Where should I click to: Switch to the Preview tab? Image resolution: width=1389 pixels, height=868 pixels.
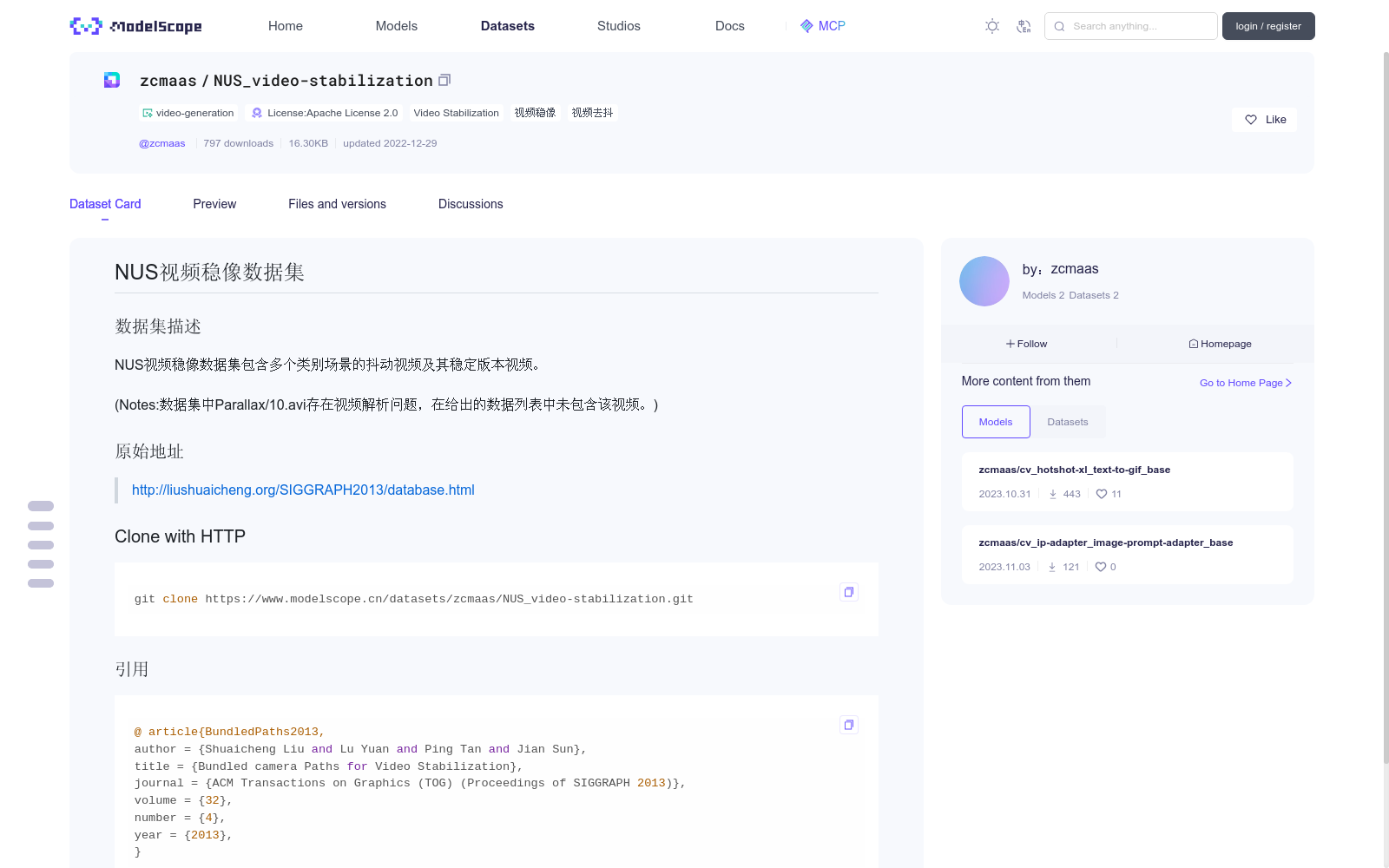(214, 204)
